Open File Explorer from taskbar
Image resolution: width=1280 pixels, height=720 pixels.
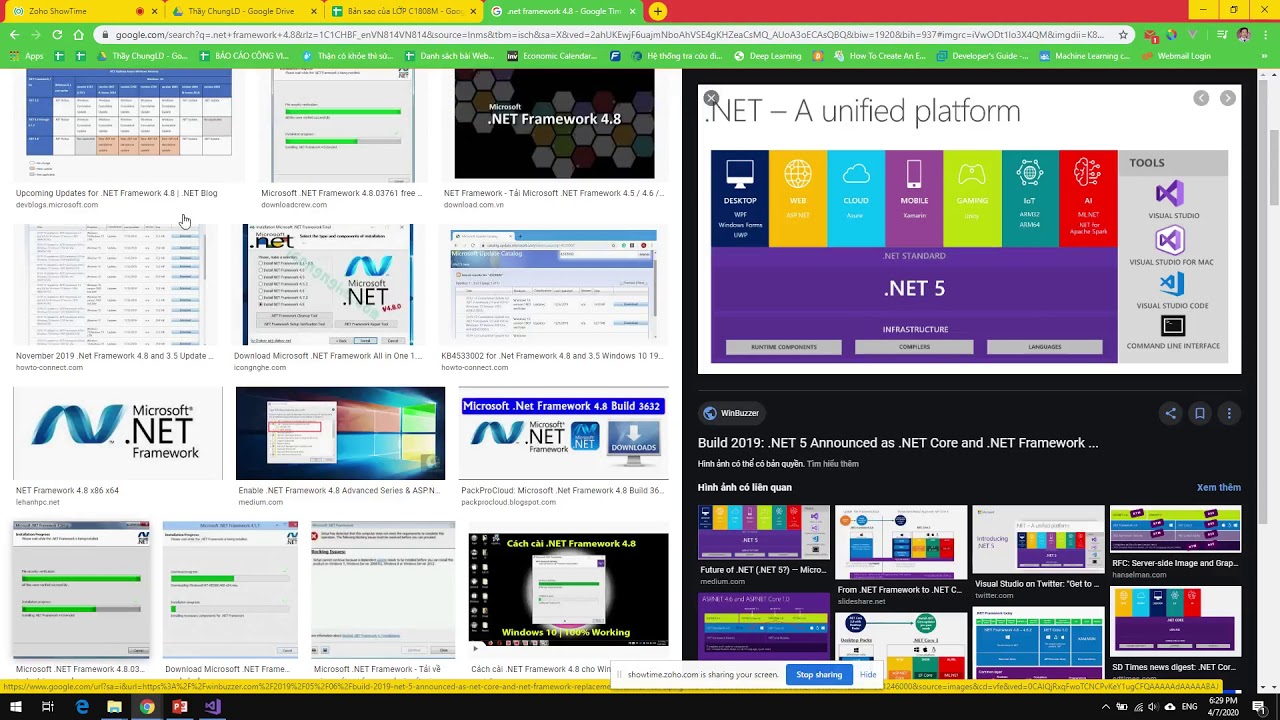click(114, 707)
